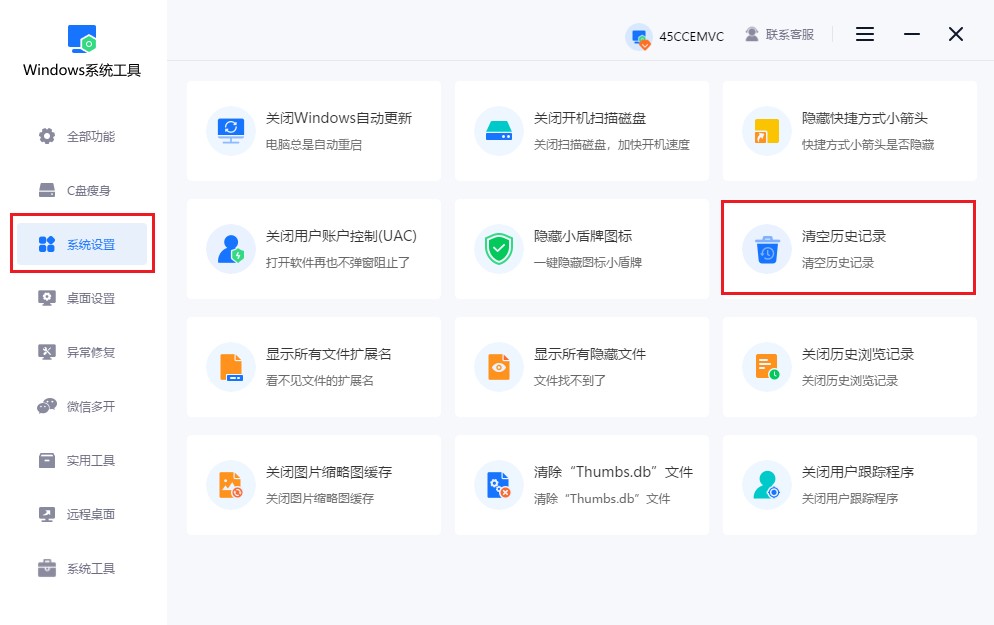Select 微信多开 in the sidebar
The image size is (994, 625).
pyautogui.click(x=83, y=406)
